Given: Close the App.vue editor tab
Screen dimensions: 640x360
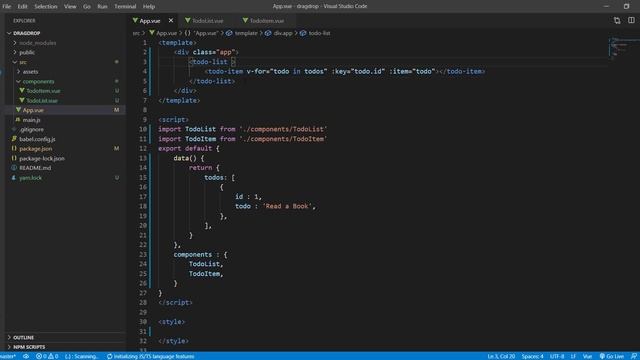Looking at the screenshot, I should tap(171, 20).
